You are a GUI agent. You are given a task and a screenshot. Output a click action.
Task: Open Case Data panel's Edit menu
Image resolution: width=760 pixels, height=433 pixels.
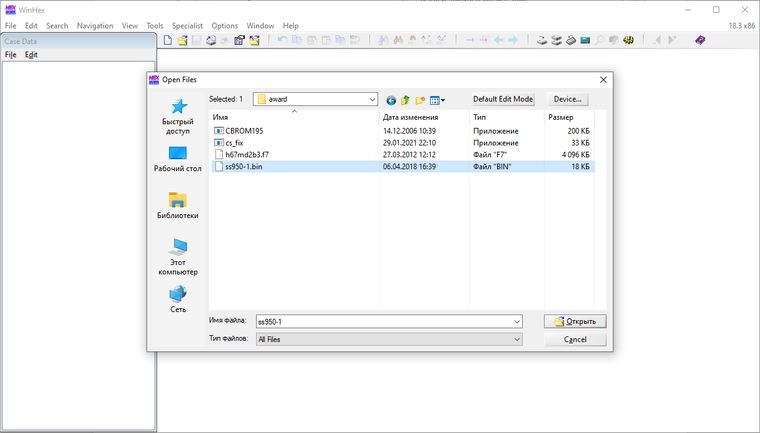(x=31, y=55)
